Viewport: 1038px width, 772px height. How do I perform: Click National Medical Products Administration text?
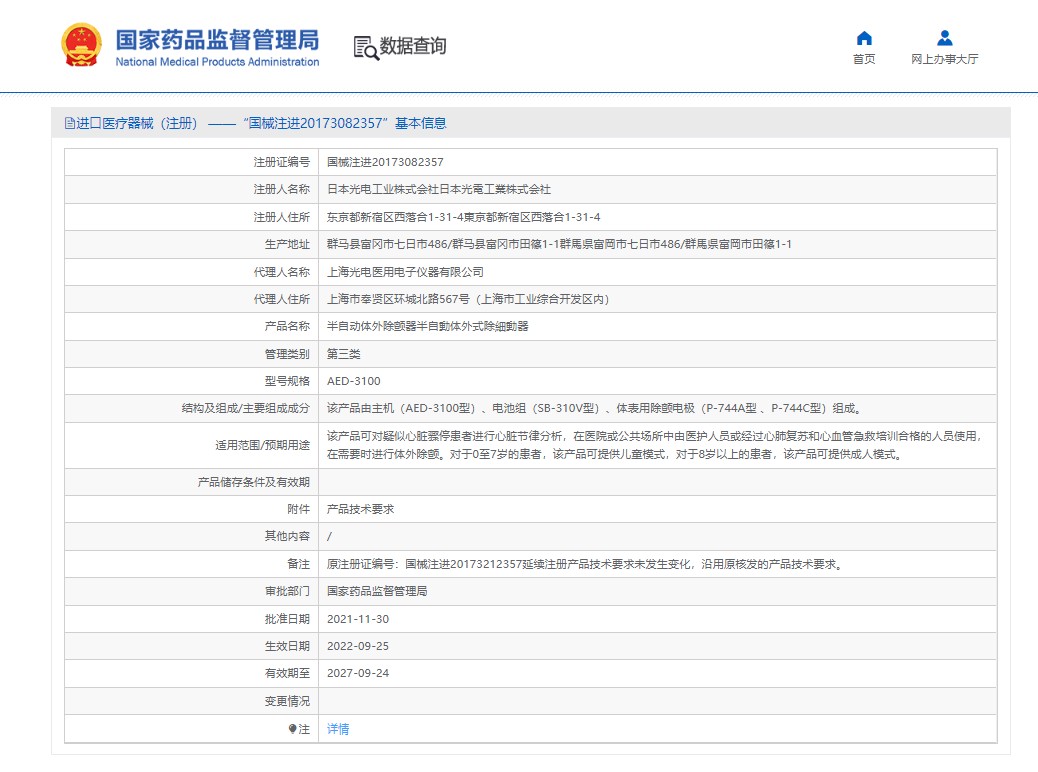point(217,62)
